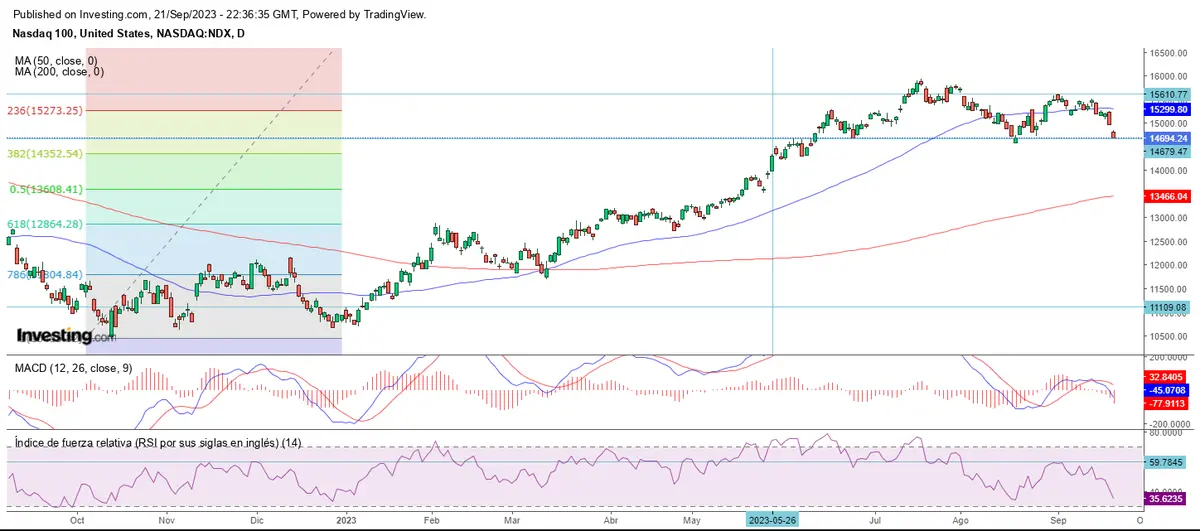The height and width of the screenshot is (531, 1200).
Task: Click the 14694.24 current price tag
Action: pos(1168,139)
